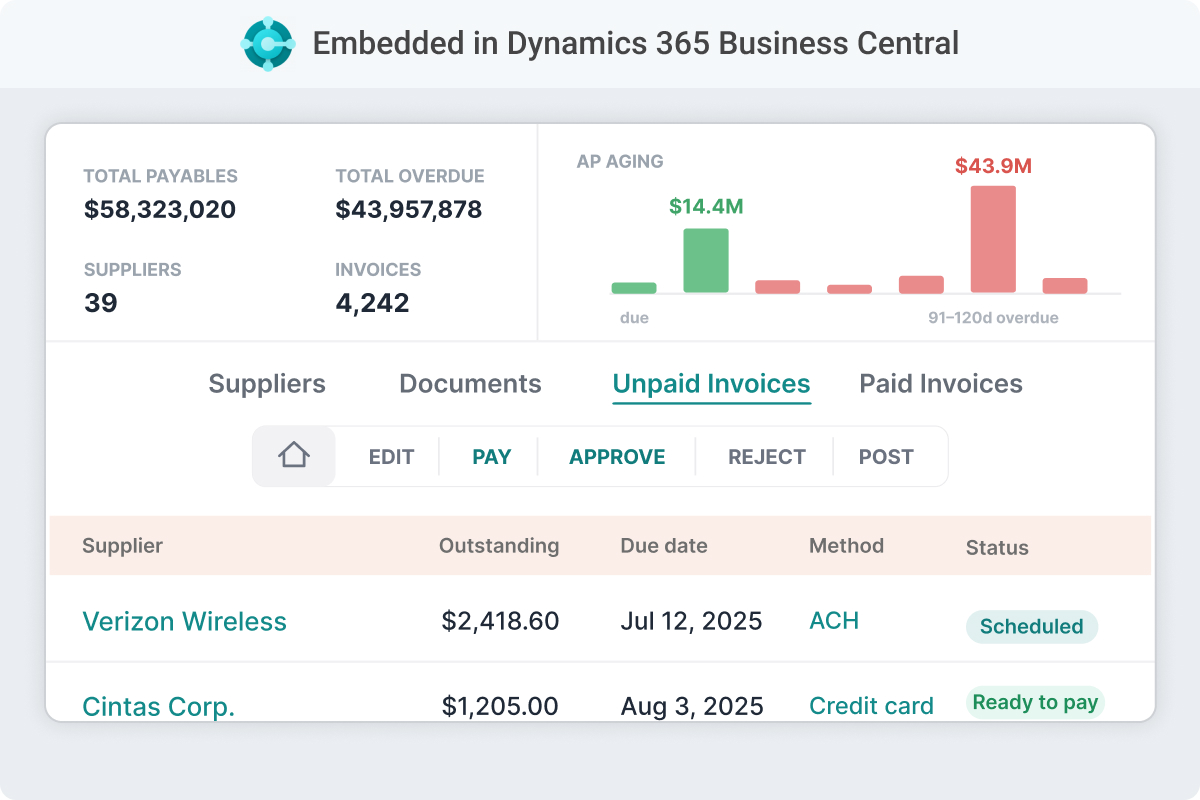The width and height of the screenshot is (1200, 800).
Task: Open the Cintas Corp. supplier link
Action: (x=158, y=706)
